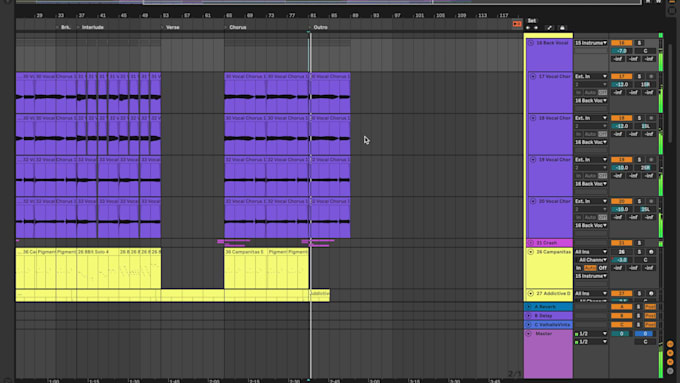
Task: Fold the 16 Back Vocal group track
Action: [531, 43]
